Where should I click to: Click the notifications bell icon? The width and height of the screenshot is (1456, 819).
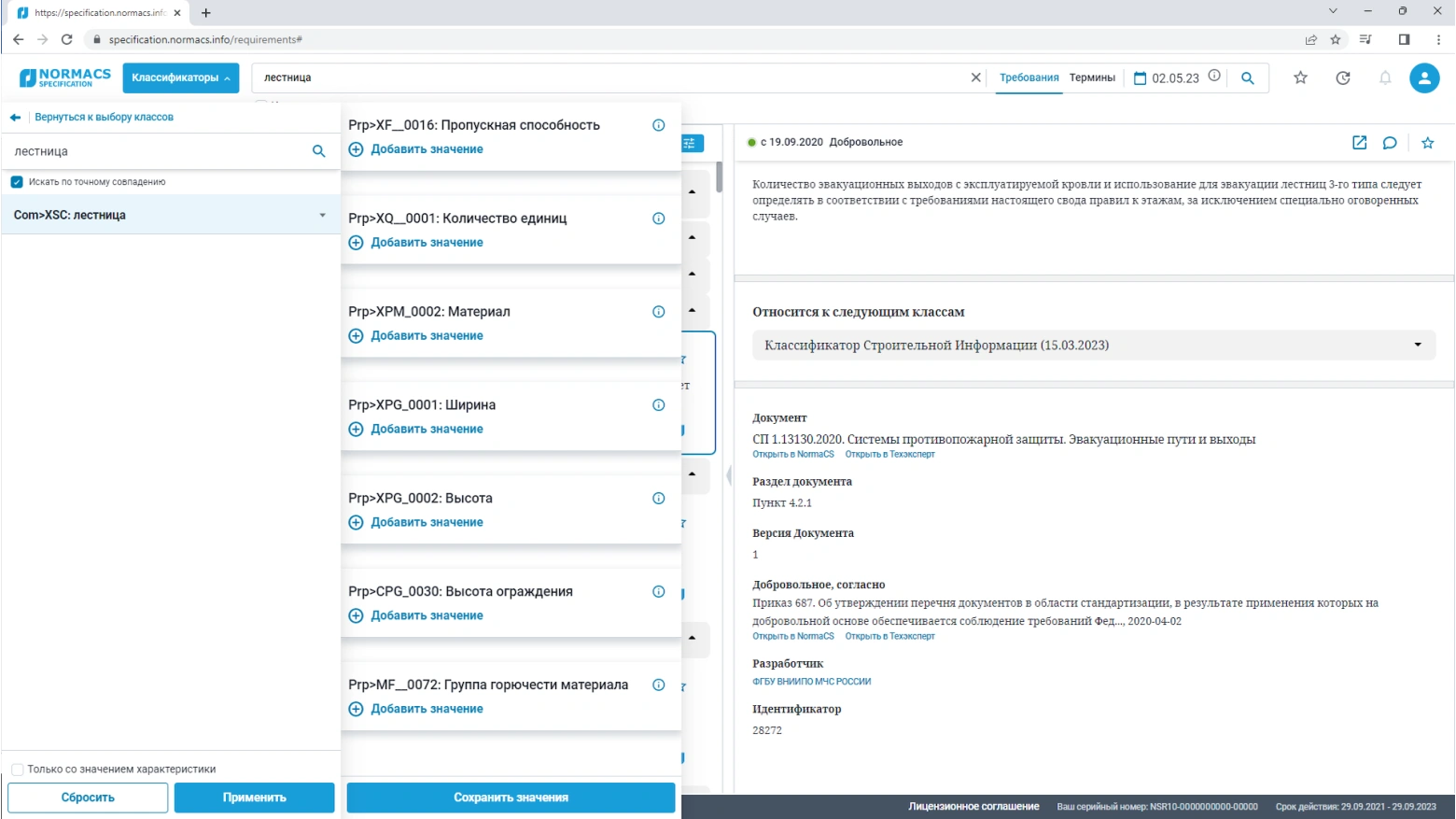(1385, 78)
